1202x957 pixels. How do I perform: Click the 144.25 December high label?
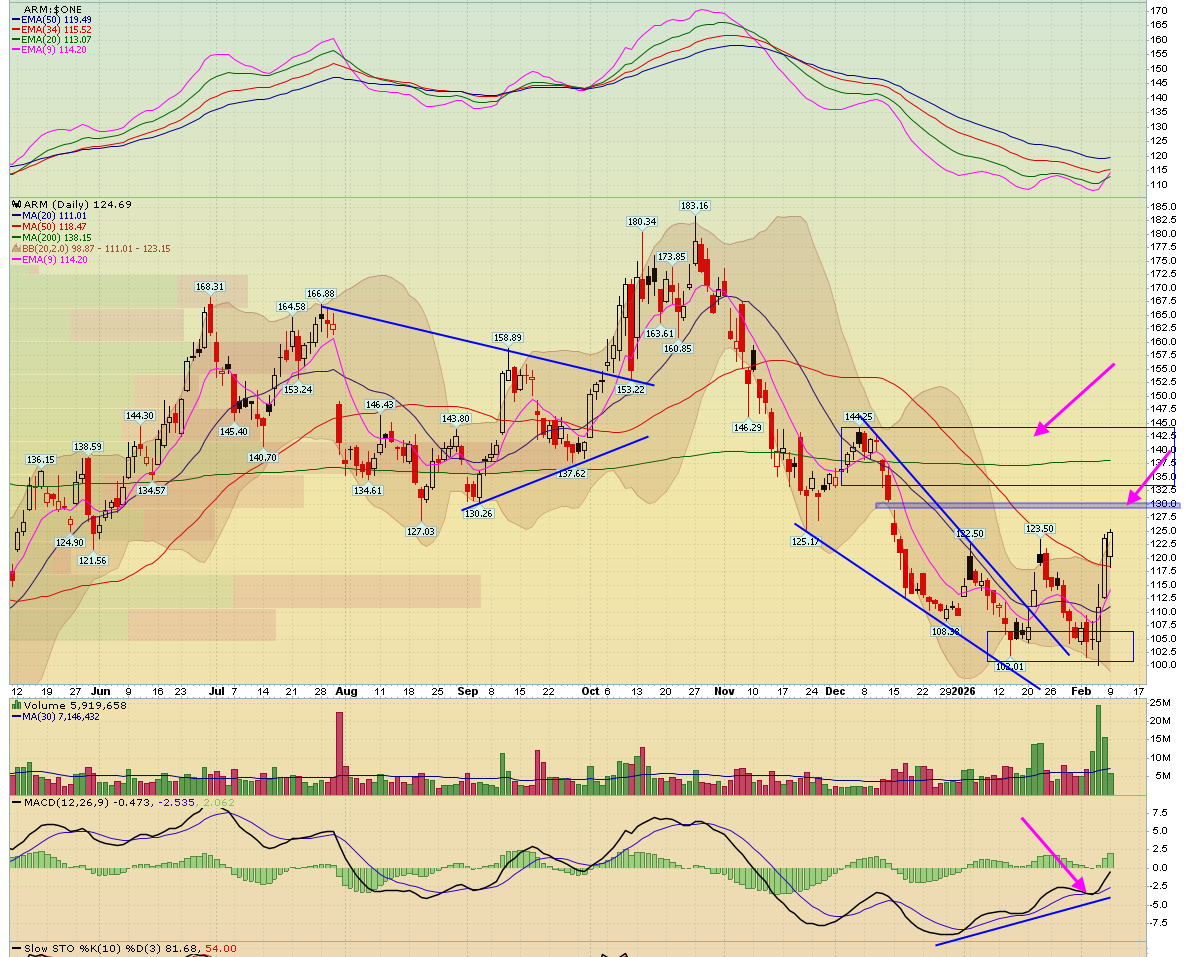pos(859,416)
